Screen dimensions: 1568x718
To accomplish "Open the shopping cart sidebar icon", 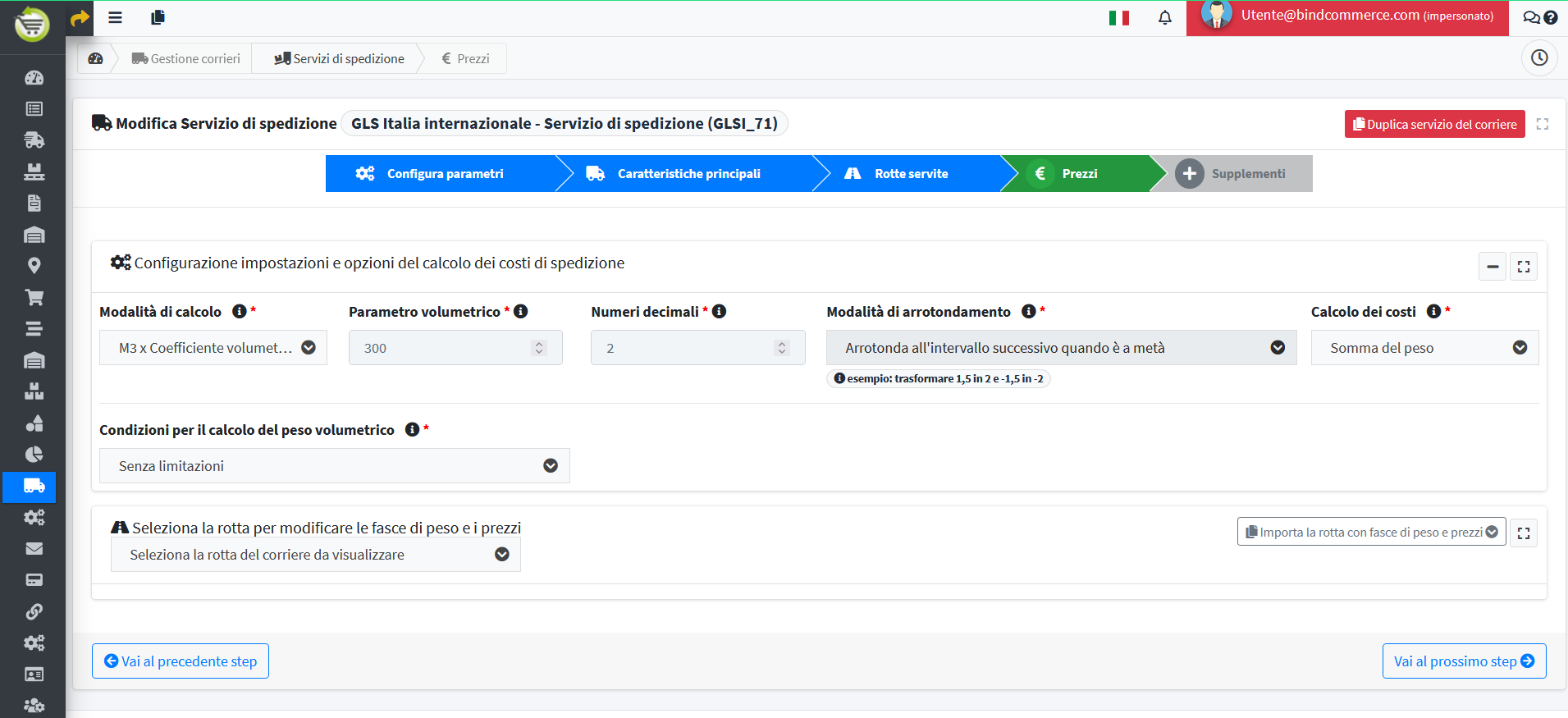I will click(34, 297).
